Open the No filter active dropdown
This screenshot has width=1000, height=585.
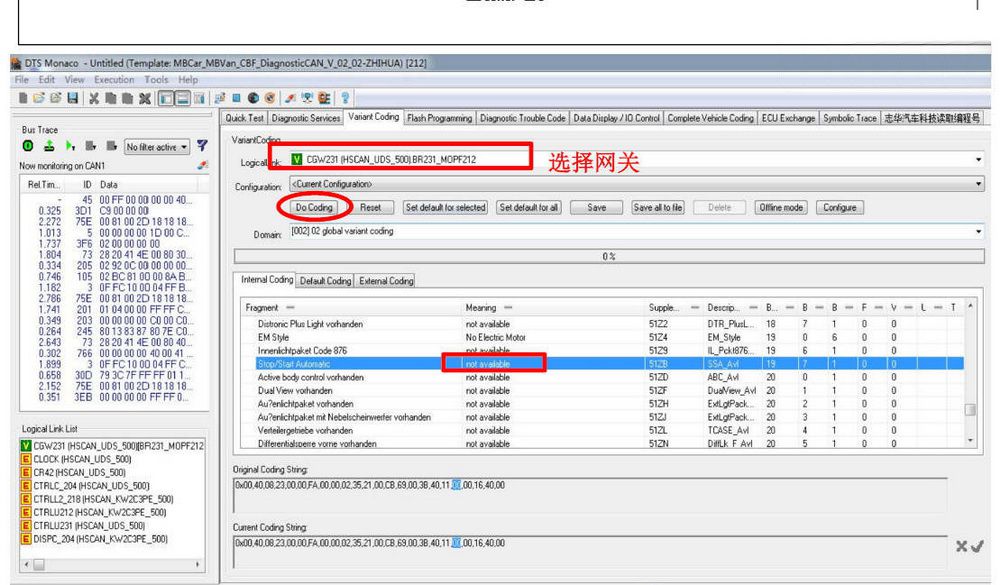156,146
